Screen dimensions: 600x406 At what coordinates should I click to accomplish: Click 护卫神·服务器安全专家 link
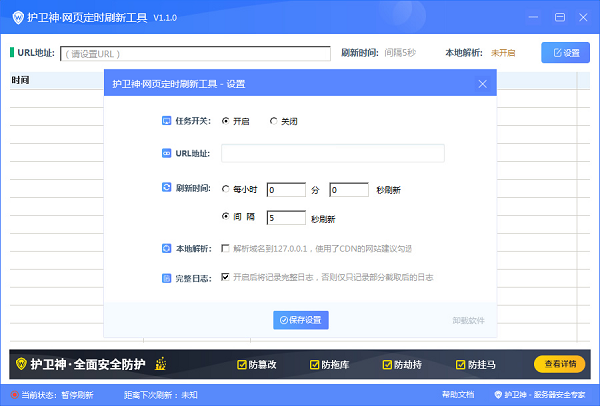point(545,395)
